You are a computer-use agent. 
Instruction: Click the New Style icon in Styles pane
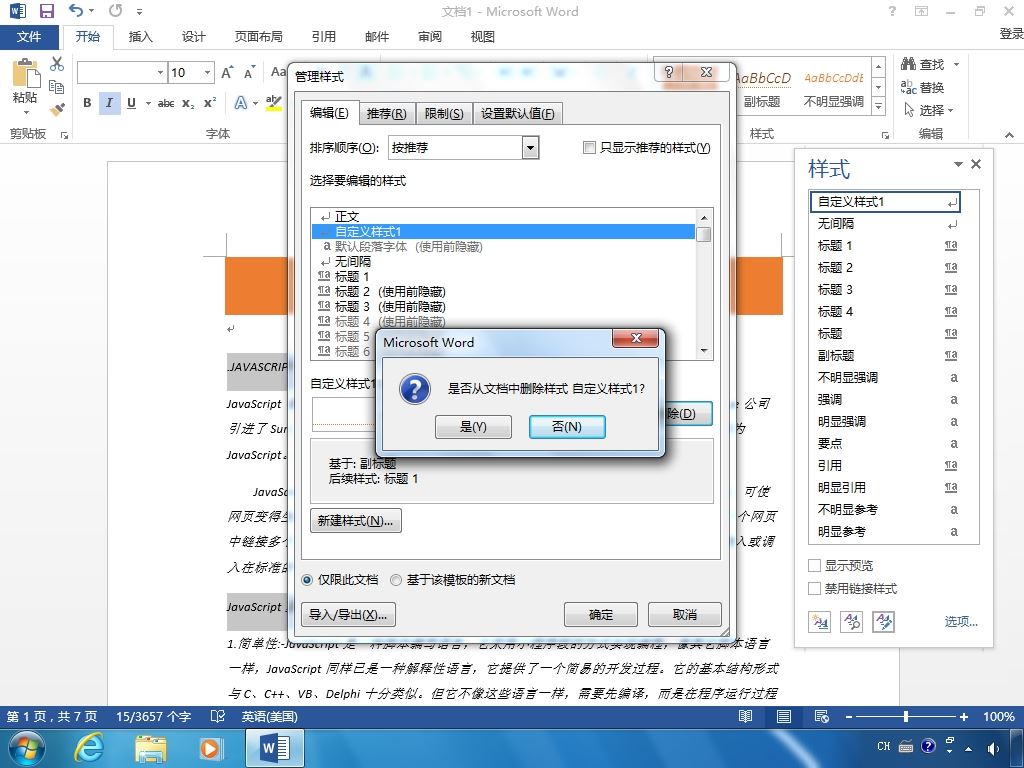tap(820, 622)
